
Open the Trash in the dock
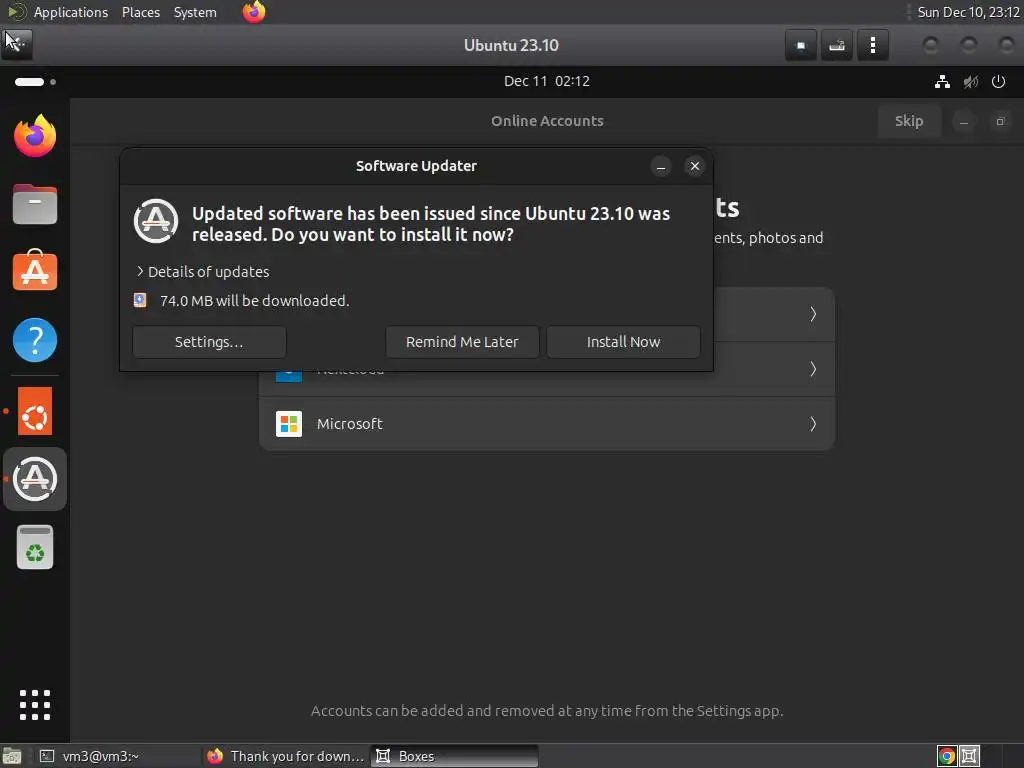point(35,547)
